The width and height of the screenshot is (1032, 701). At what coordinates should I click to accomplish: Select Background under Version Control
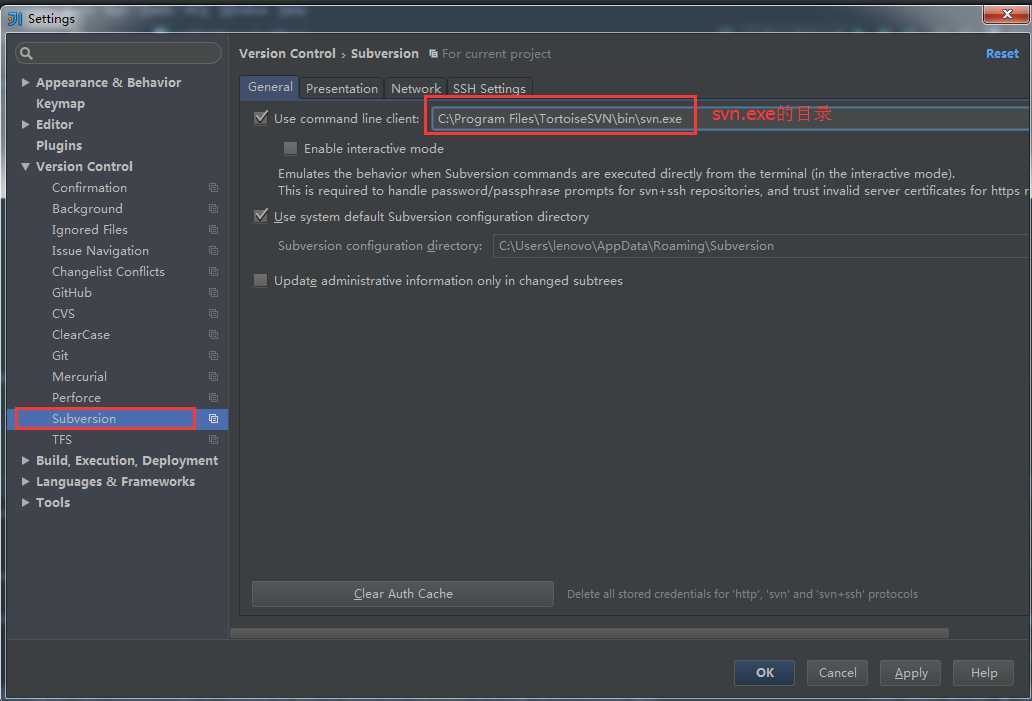pyautogui.click(x=88, y=209)
